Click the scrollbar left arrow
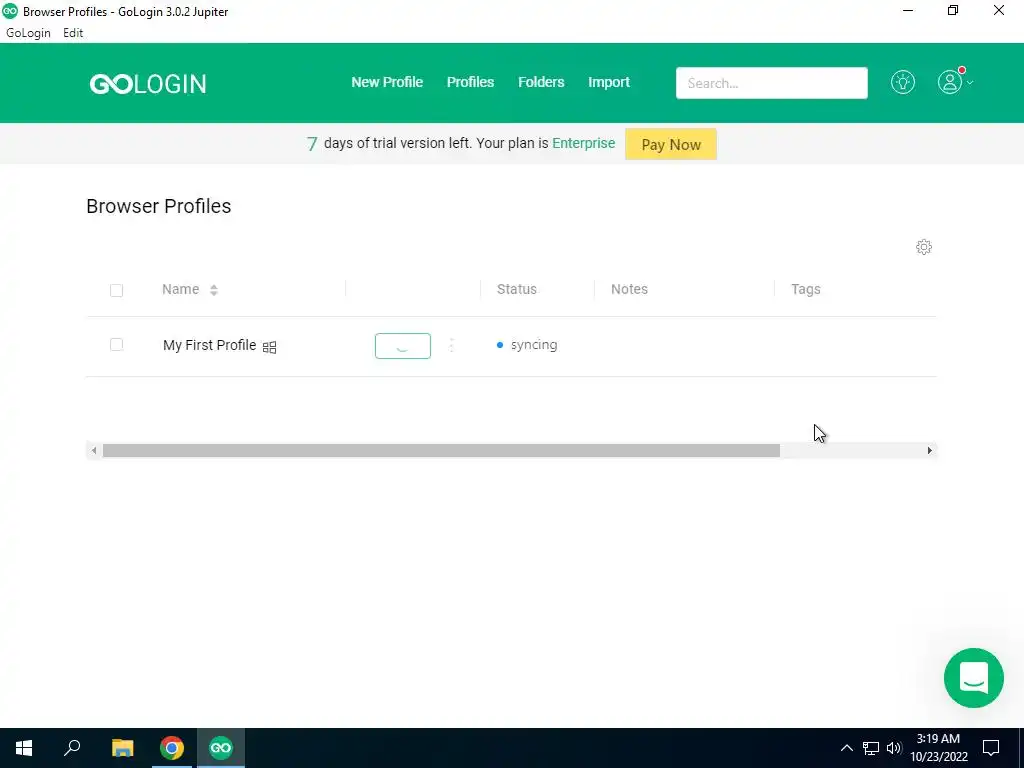The height and width of the screenshot is (768, 1024). click(94, 451)
